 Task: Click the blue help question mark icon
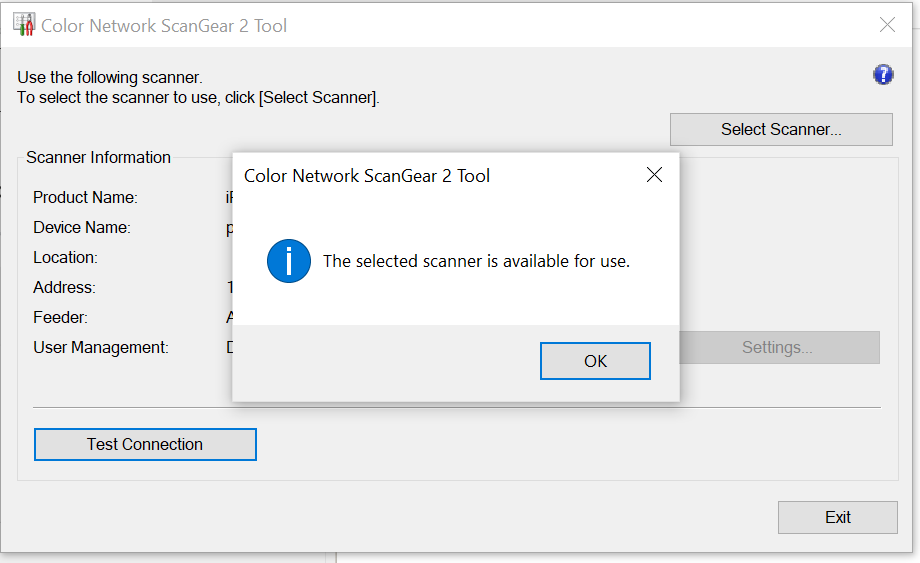[883, 75]
